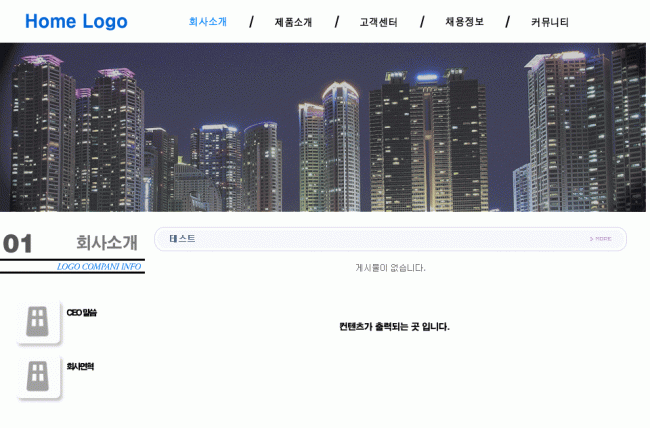Click the LOGO COMPANI INFO subtitle
The width and height of the screenshot is (650, 428).
[x=99, y=267]
